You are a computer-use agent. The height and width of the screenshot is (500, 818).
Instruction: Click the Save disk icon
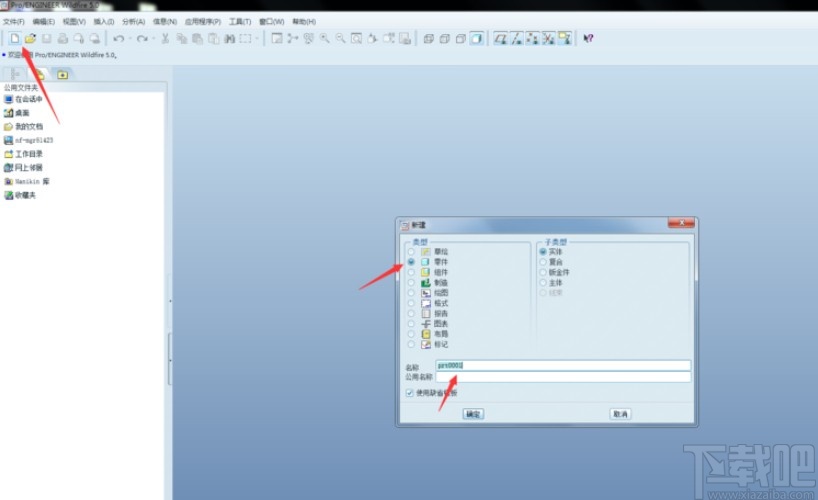(46, 38)
